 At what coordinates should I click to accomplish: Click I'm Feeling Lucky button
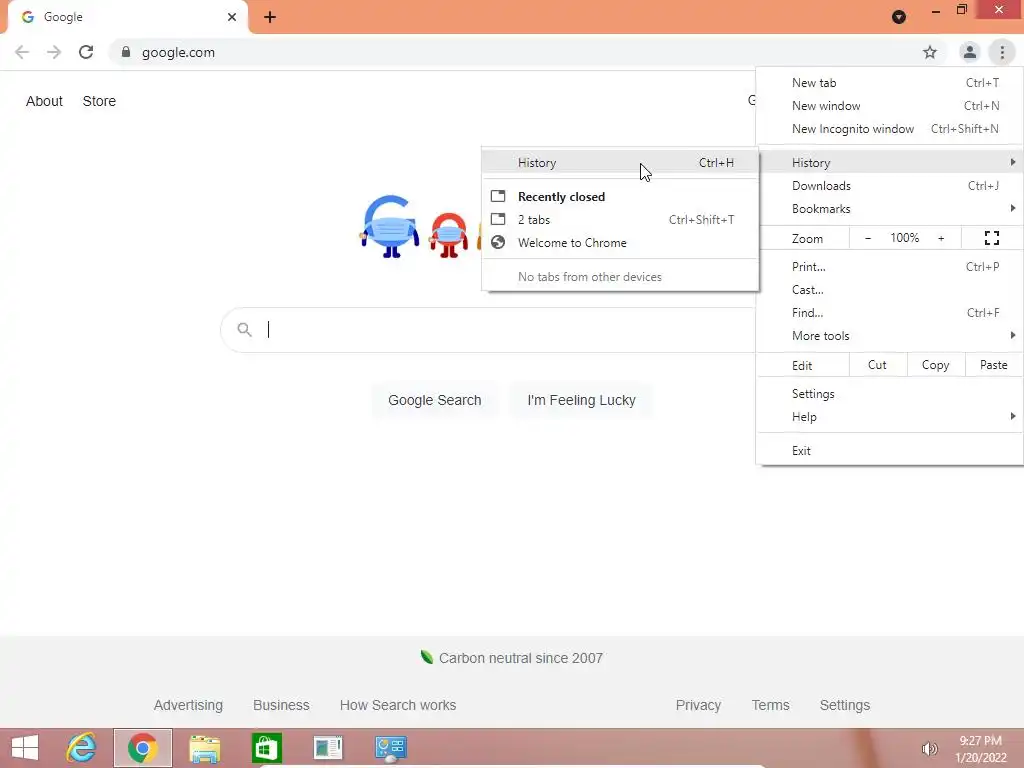click(x=581, y=400)
